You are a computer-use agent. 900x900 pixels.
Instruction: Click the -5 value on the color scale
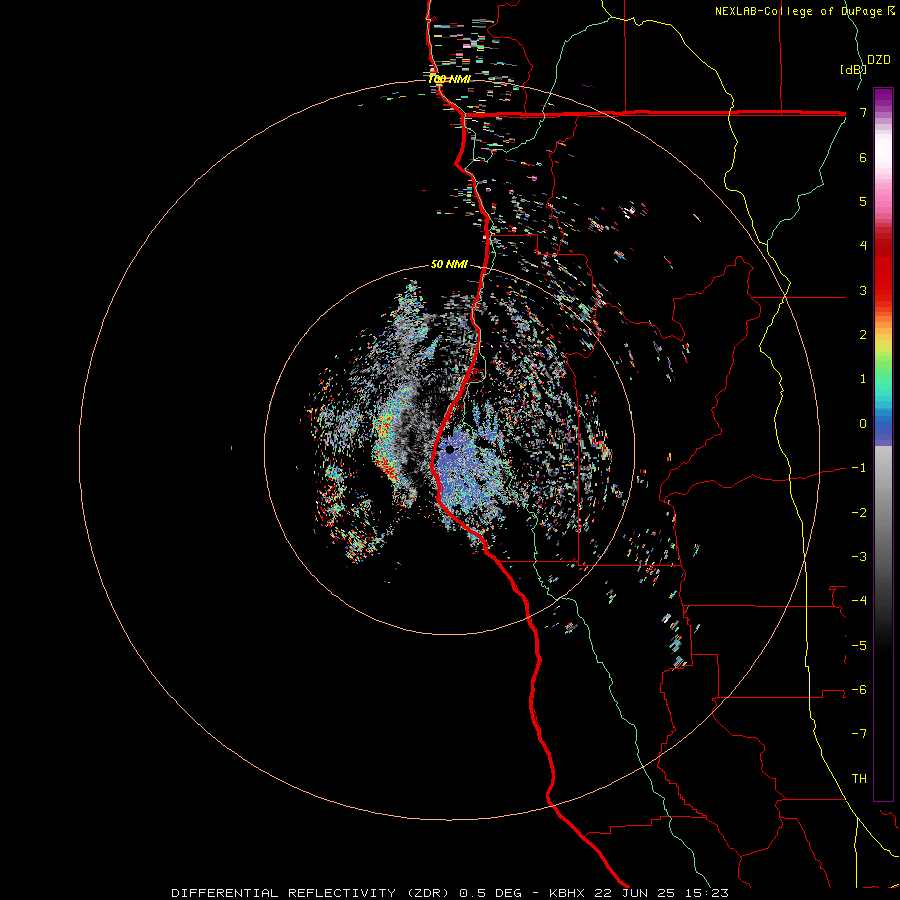859,646
